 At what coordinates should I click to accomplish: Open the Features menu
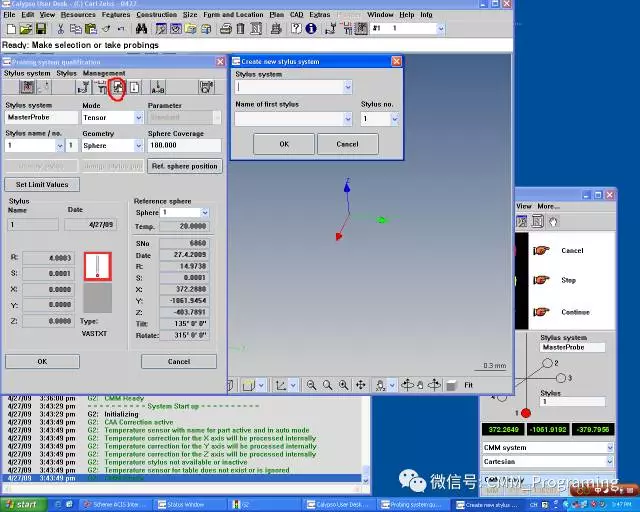(116, 15)
